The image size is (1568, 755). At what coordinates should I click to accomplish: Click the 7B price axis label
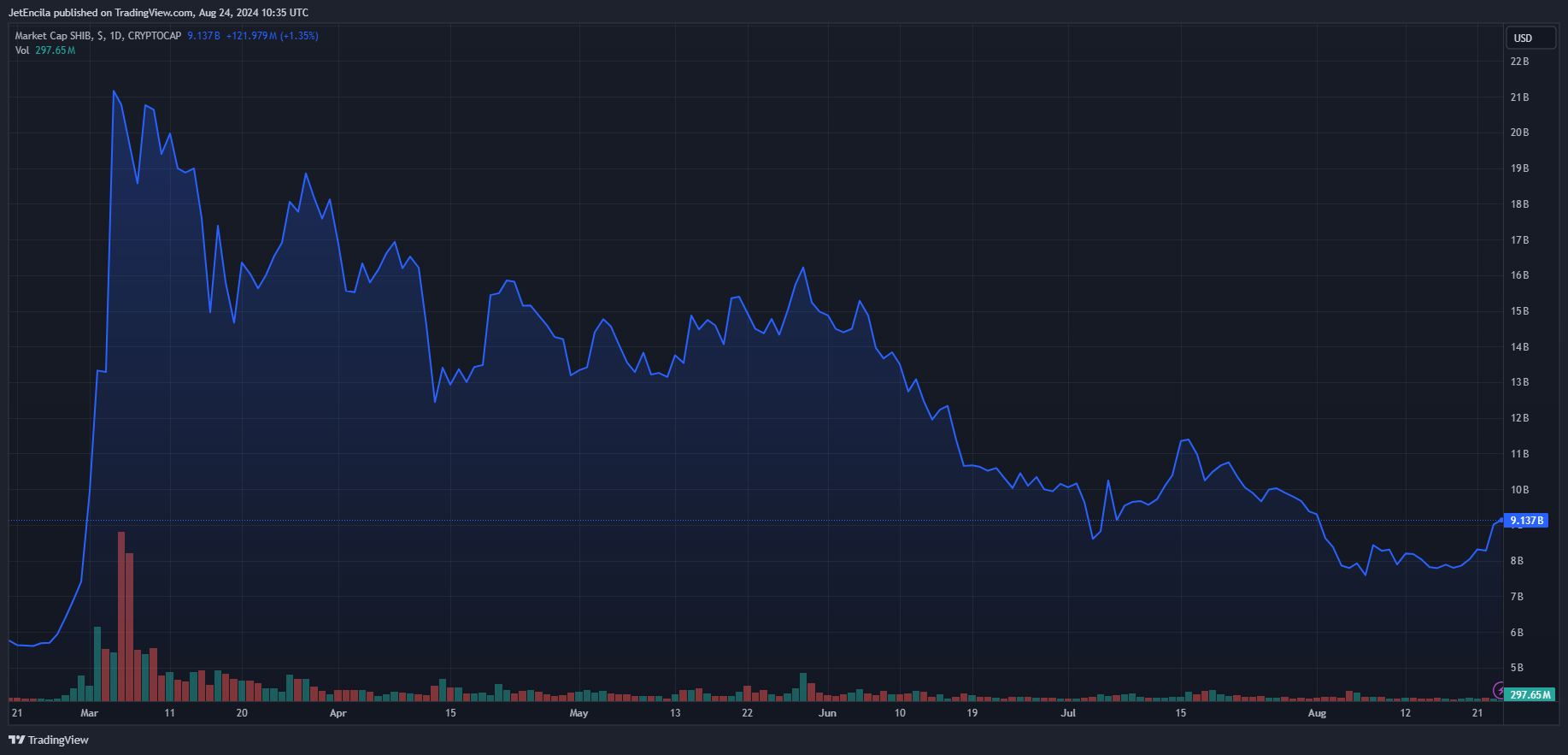1517,597
